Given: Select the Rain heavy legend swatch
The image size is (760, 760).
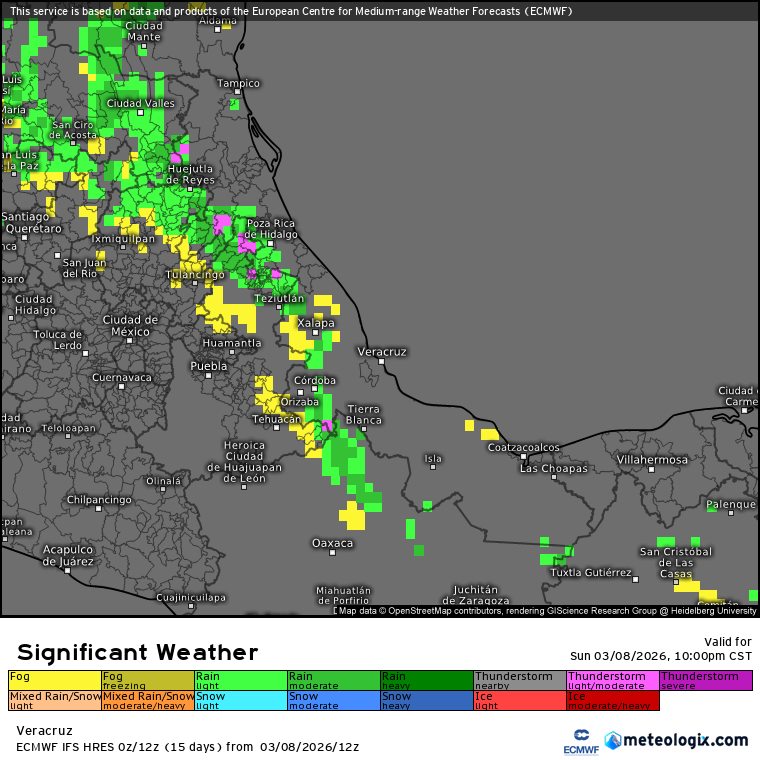Looking at the screenshot, I should click(427, 681).
